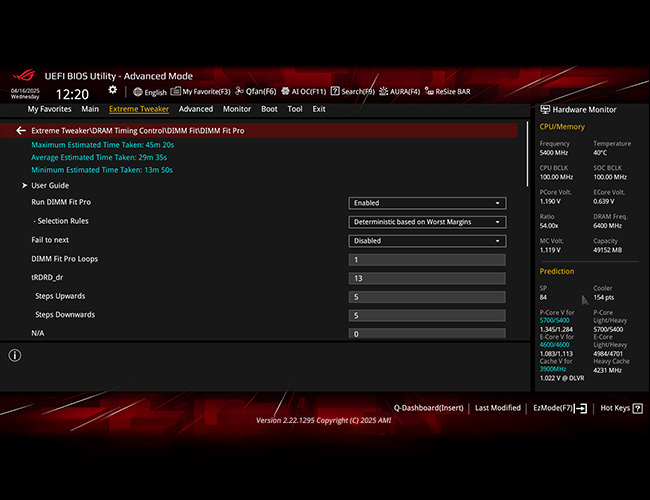Viewport: 650px width, 500px height.
Task: Click the Fail to next label
Action: [x=50, y=240]
